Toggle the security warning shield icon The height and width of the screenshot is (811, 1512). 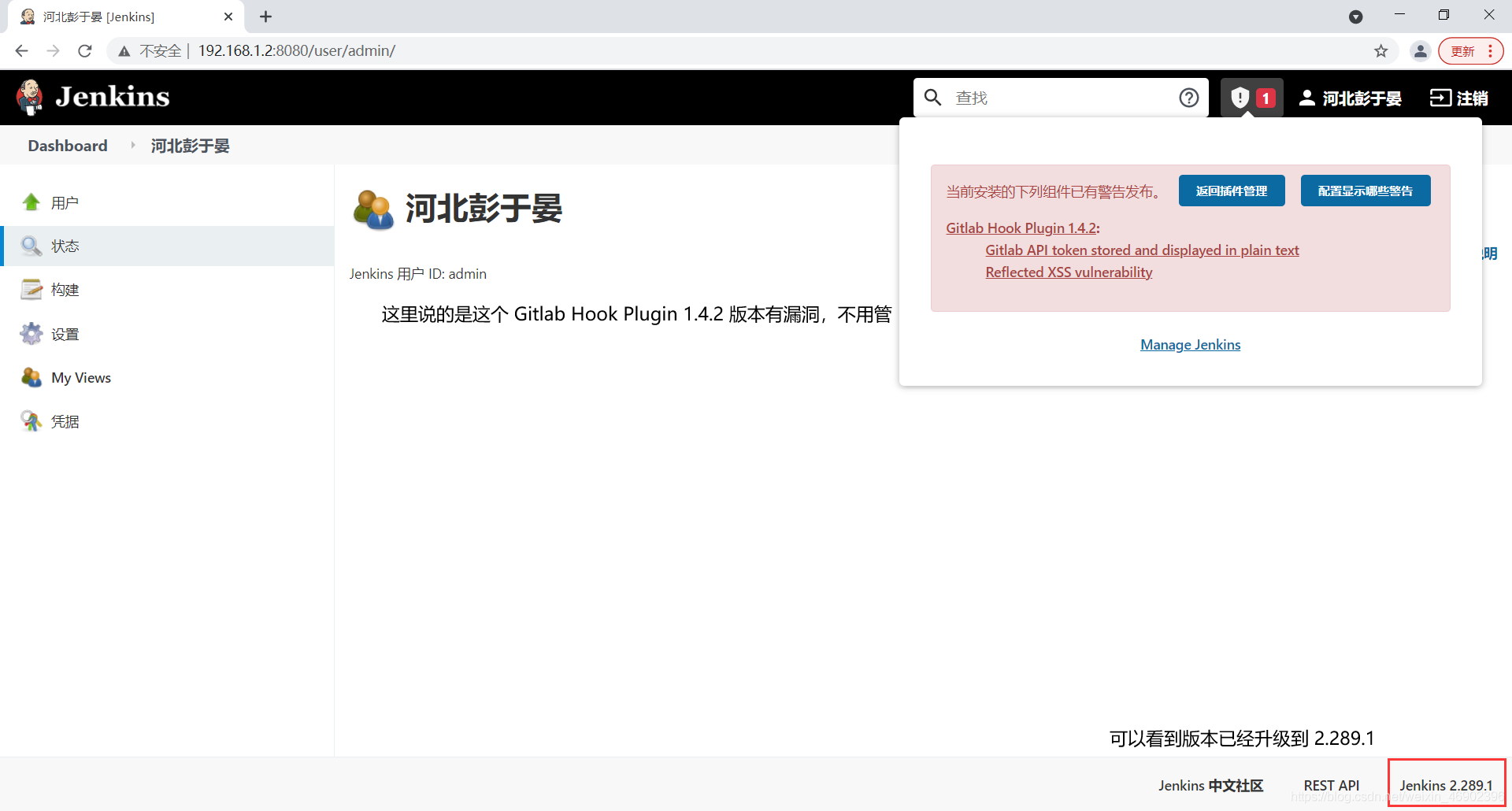(x=1240, y=98)
